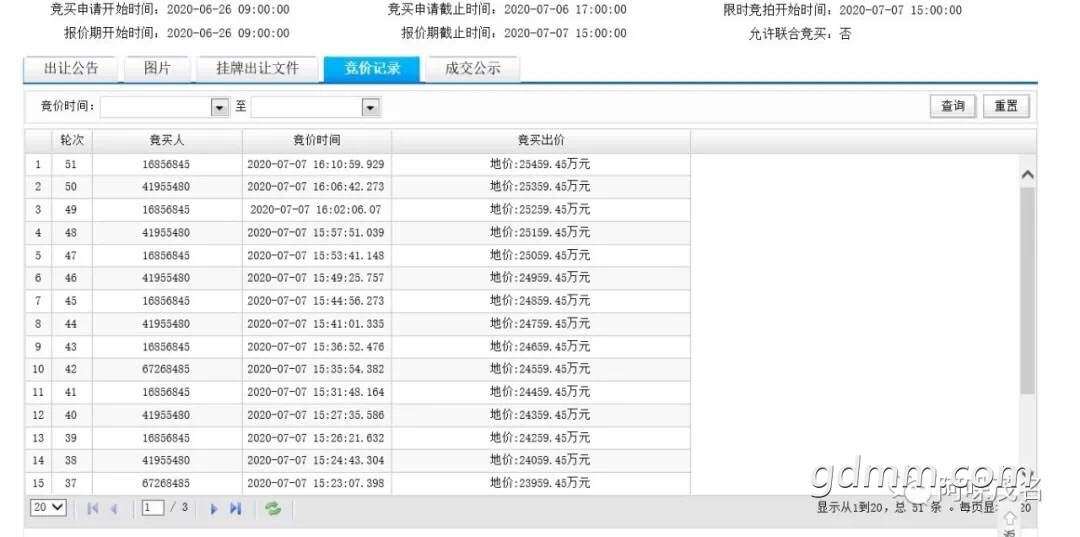Click round number 51 cell
The width and height of the screenshot is (1080, 537).
[71, 165]
